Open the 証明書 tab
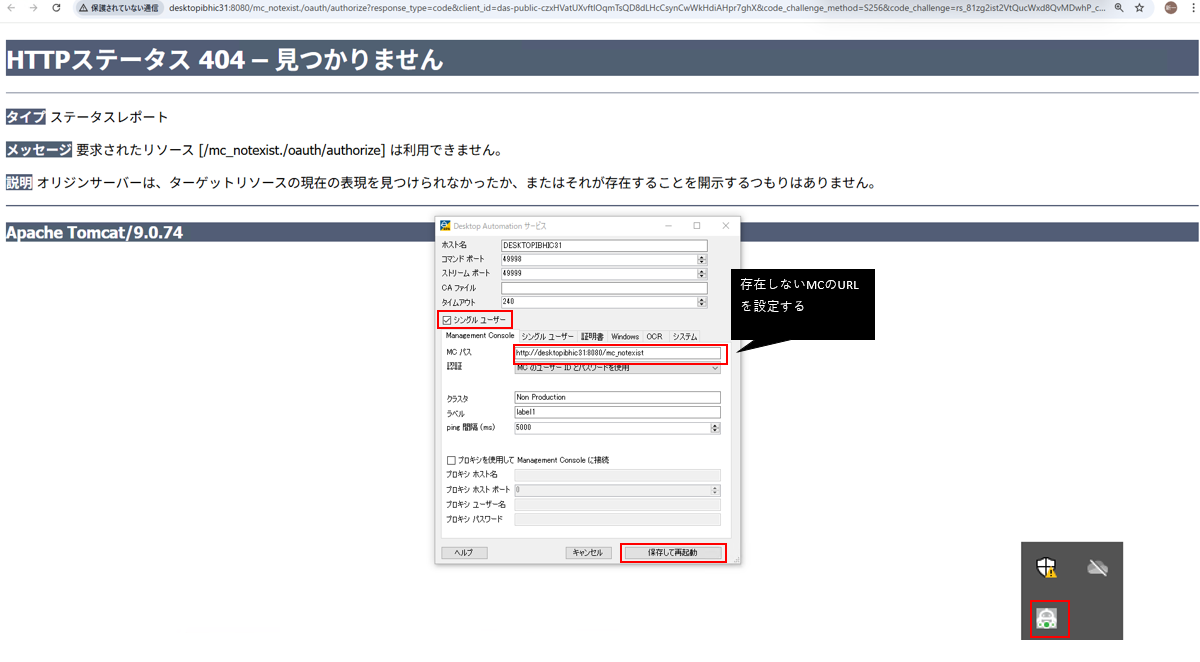The image size is (1200, 662). 593,337
